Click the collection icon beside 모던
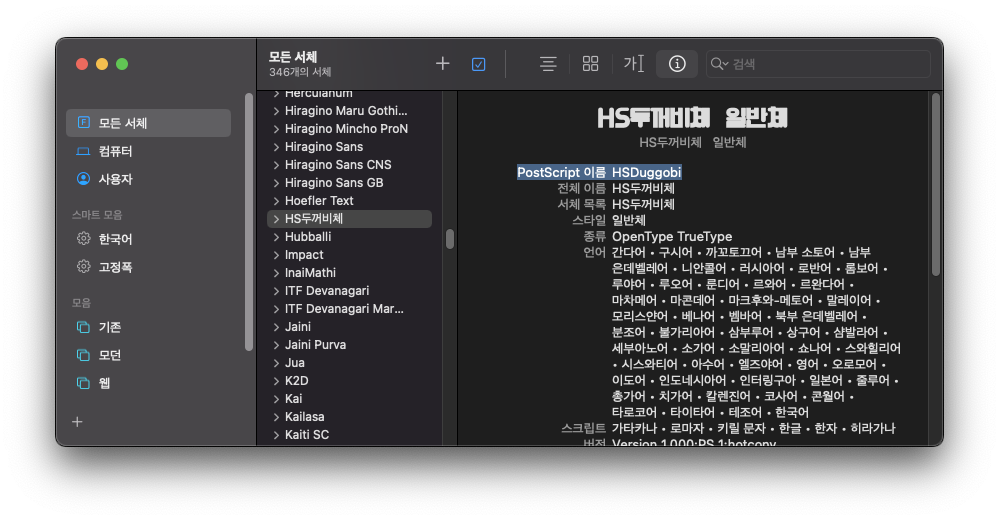The width and height of the screenshot is (999, 520). [x=83, y=355]
